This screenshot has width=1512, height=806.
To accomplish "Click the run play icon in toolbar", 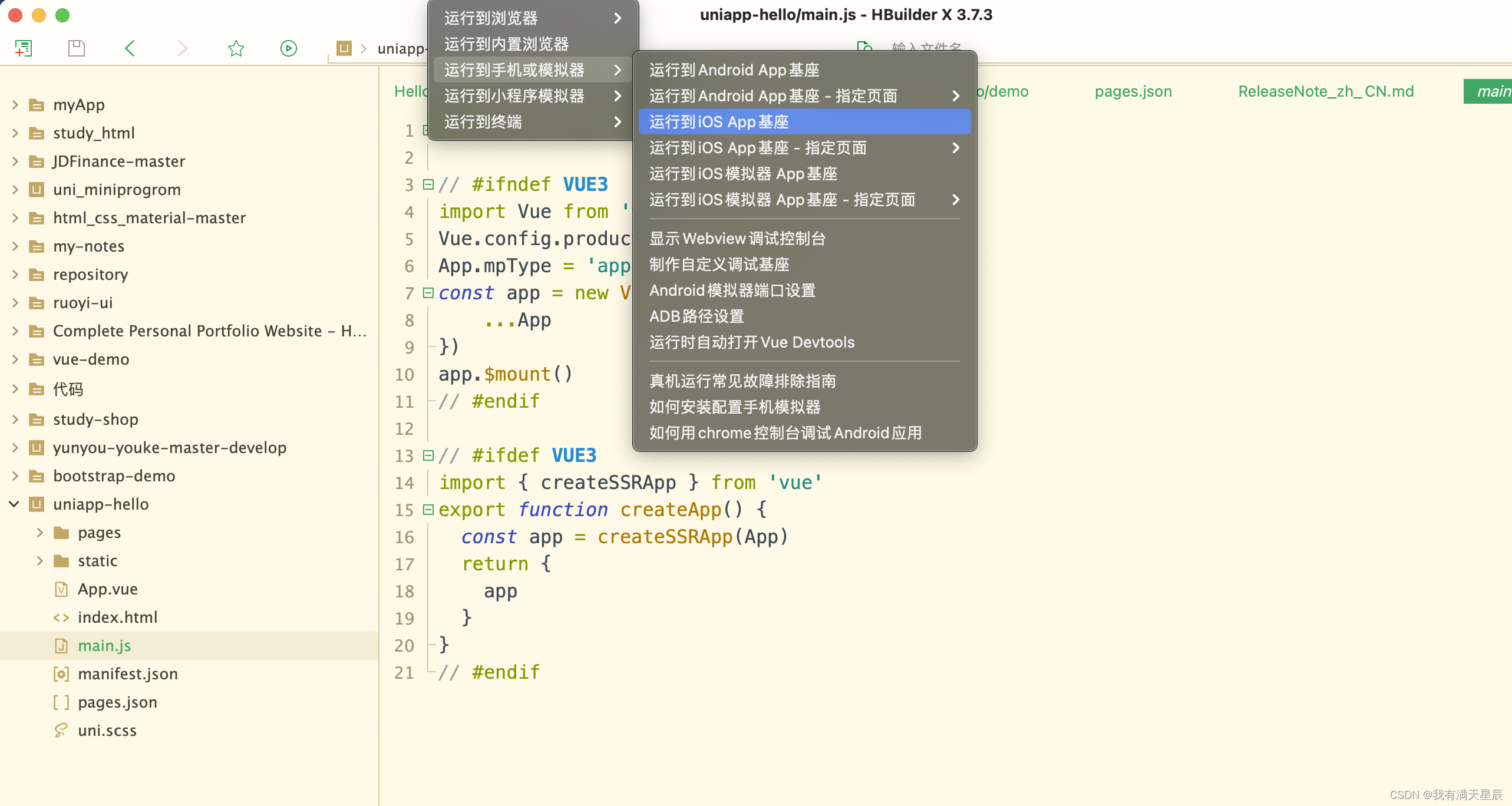I will pyautogui.click(x=289, y=48).
